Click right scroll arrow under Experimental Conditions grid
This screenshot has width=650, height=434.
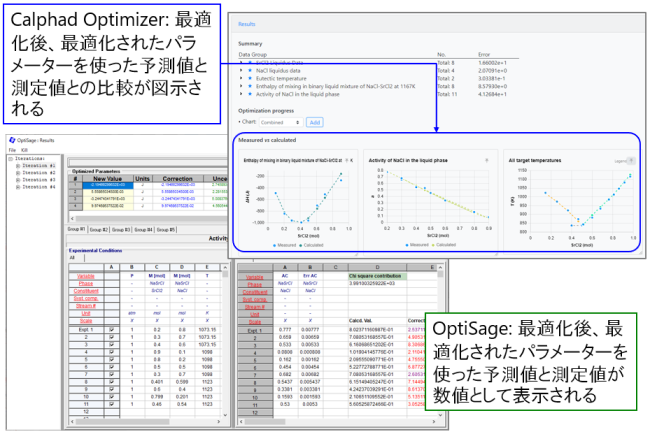(x=218, y=422)
